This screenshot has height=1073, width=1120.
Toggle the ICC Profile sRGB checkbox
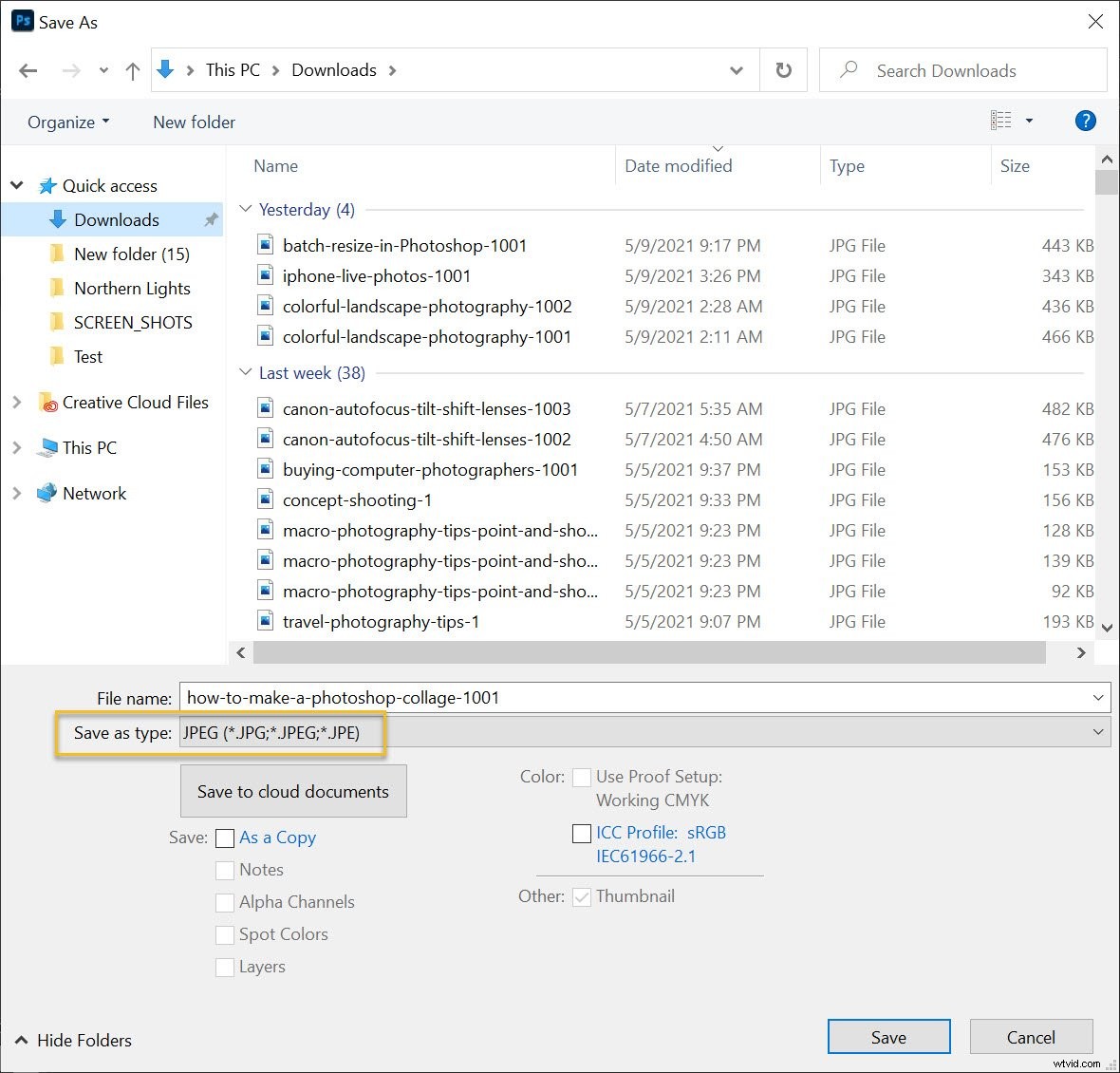(x=582, y=833)
